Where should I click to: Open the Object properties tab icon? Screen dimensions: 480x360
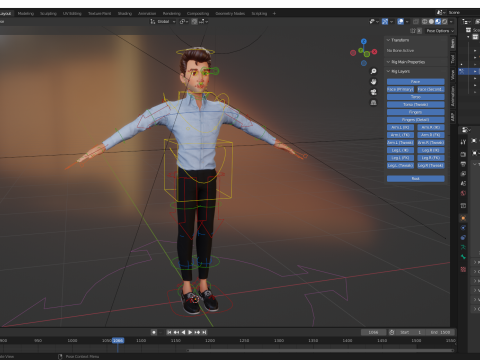click(463, 218)
